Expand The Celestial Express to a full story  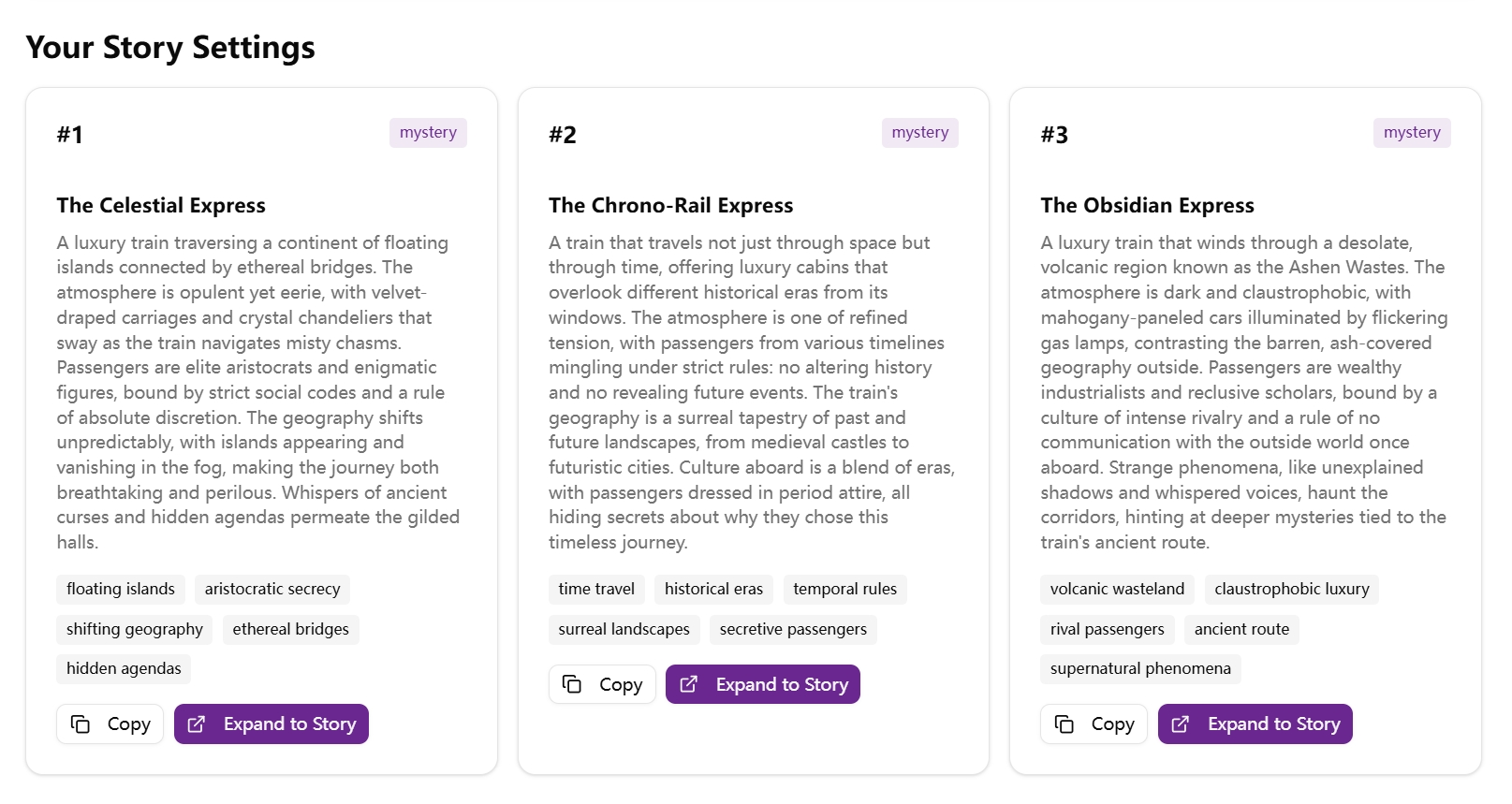pyautogui.click(x=271, y=724)
